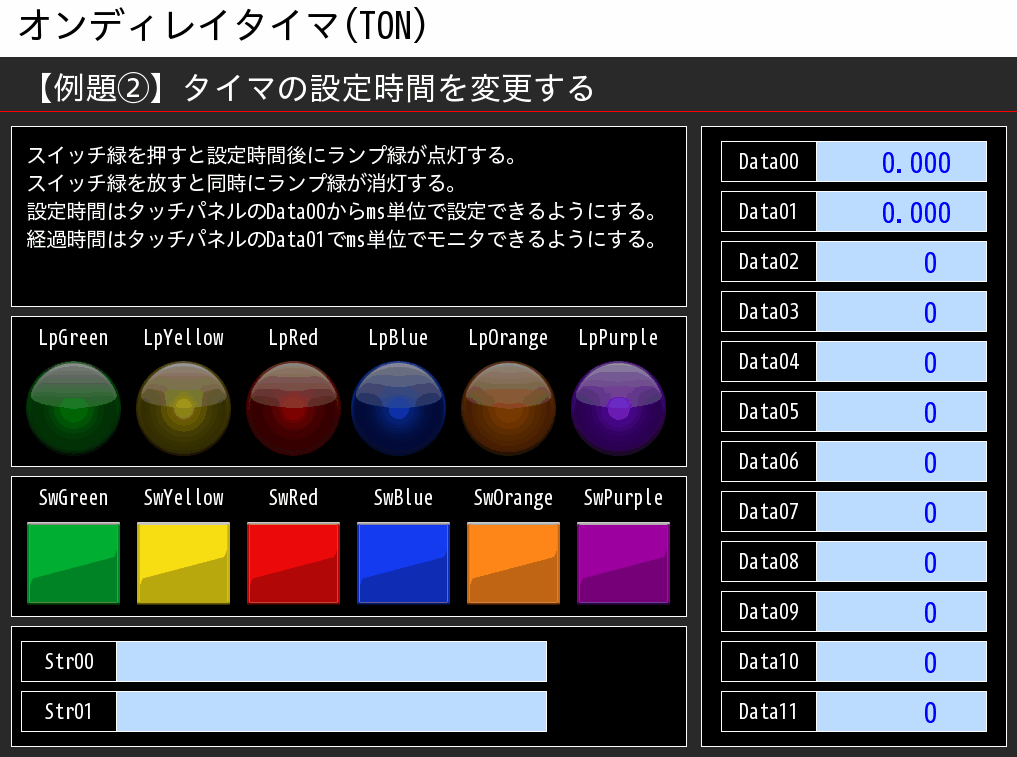The width and height of the screenshot is (1017, 757).
Task: Click the Str01 text input field
Action: (331, 712)
